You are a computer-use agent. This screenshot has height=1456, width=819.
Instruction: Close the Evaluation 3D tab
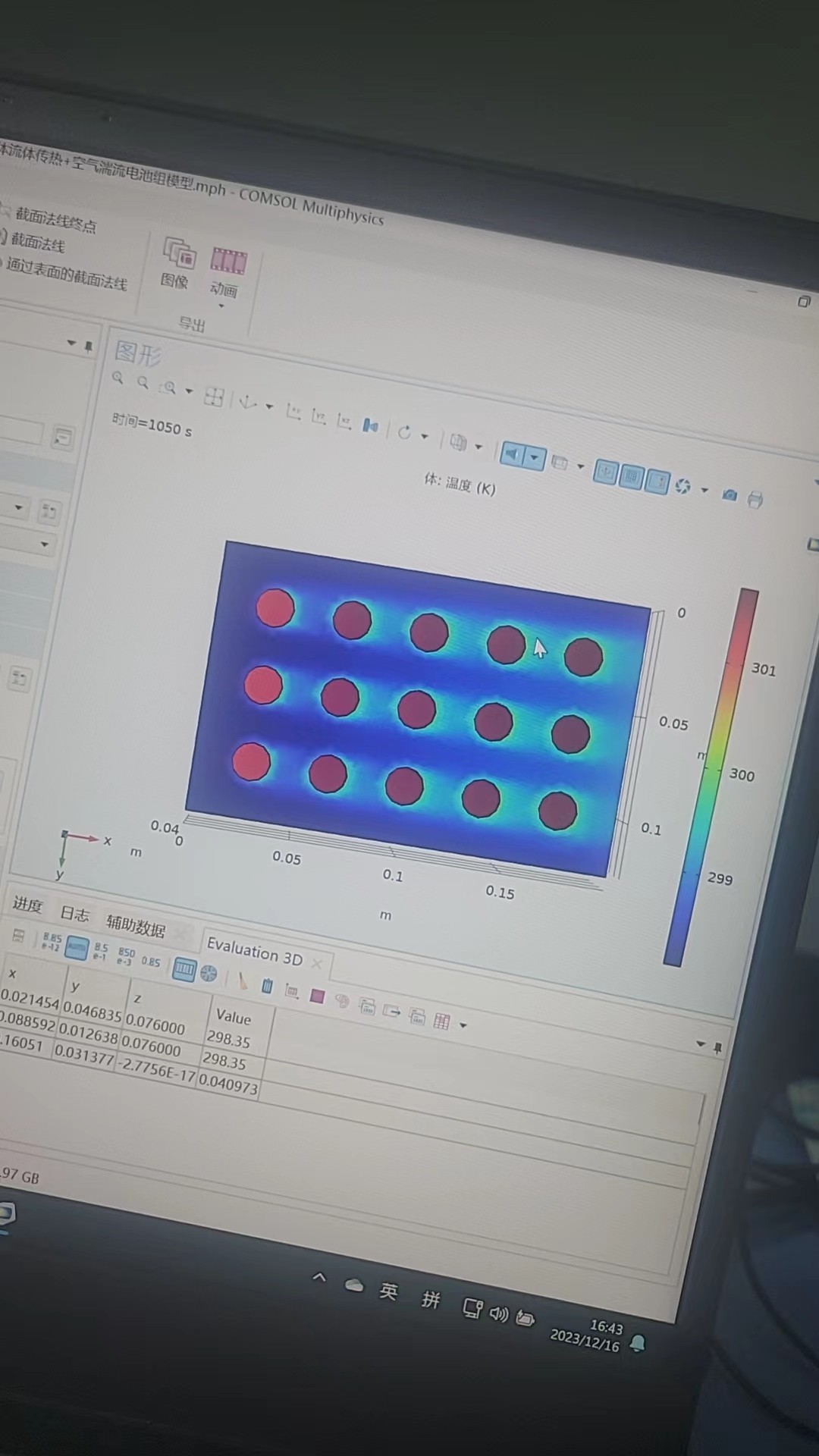[317, 964]
